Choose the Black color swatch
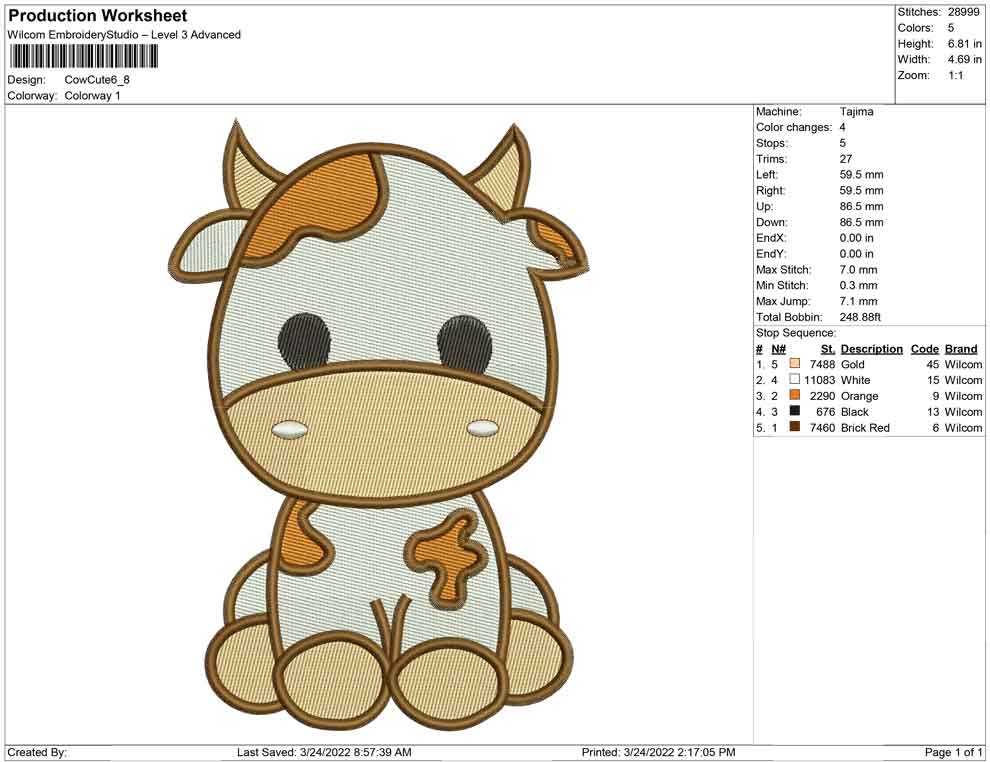990x762 pixels. (795, 411)
